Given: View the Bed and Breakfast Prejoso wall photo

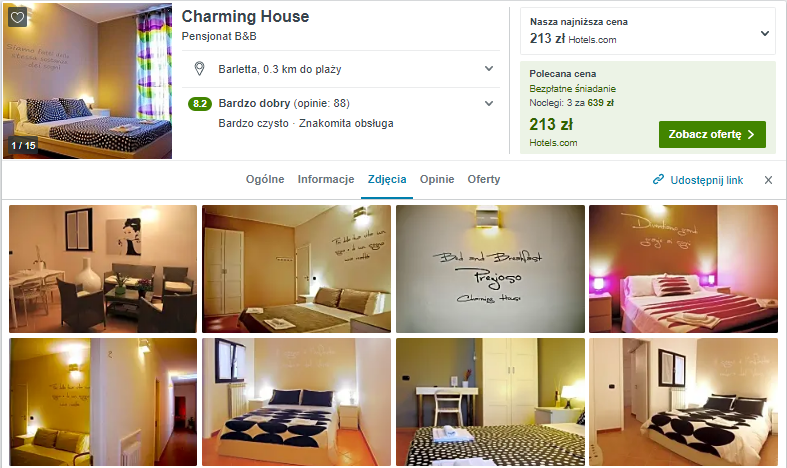Looking at the screenshot, I should [490, 269].
